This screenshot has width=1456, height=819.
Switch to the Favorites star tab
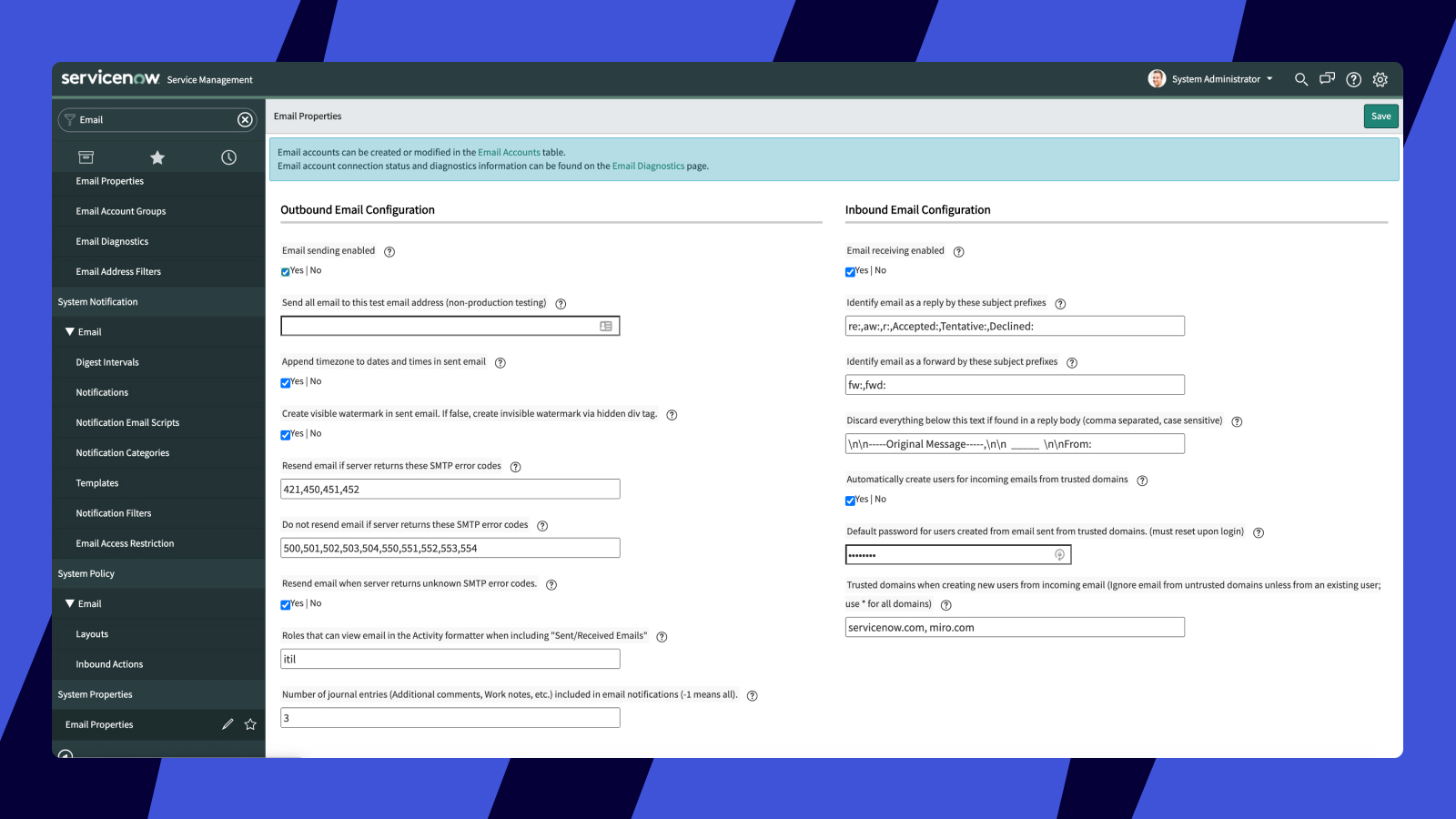click(157, 157)
